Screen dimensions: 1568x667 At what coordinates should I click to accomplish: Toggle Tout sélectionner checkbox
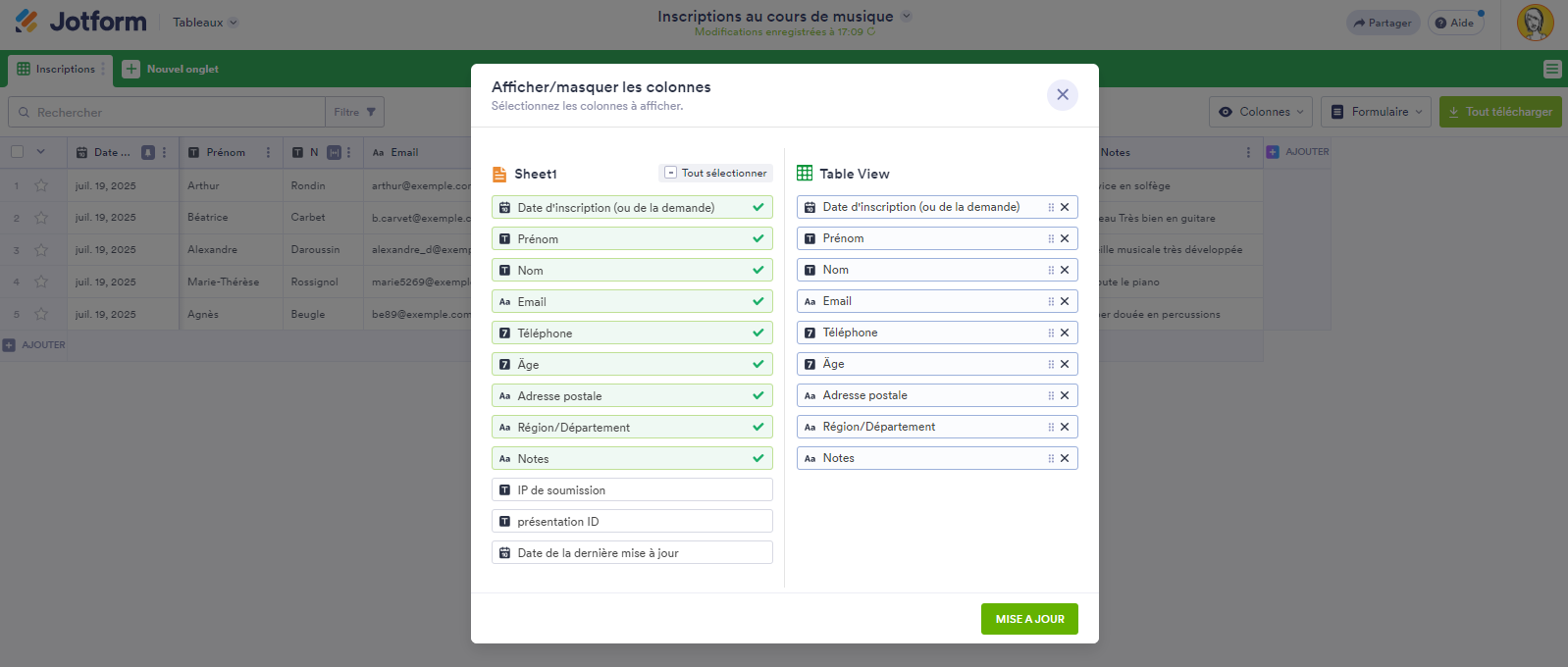click(x=671, y=173)
